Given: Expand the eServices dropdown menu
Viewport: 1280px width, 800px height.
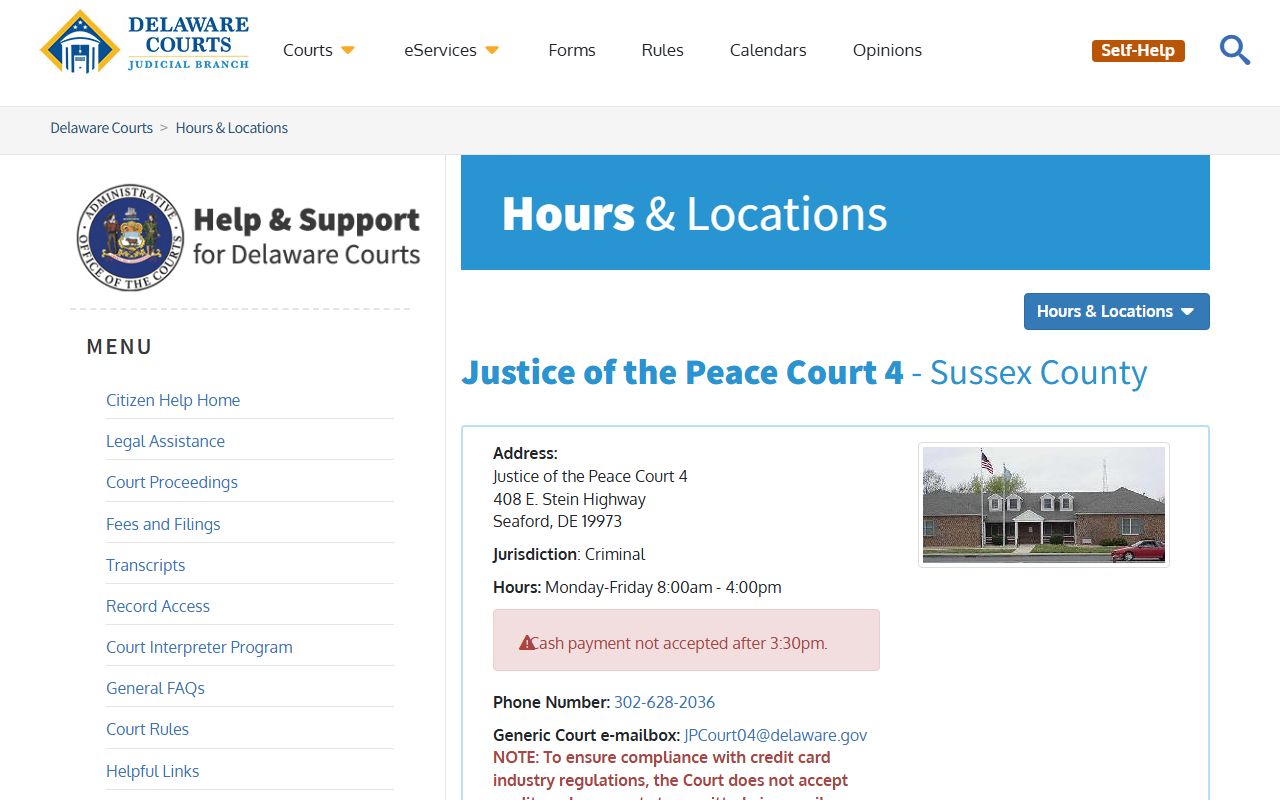Looking at the screenshot, I should pos(452,50).
